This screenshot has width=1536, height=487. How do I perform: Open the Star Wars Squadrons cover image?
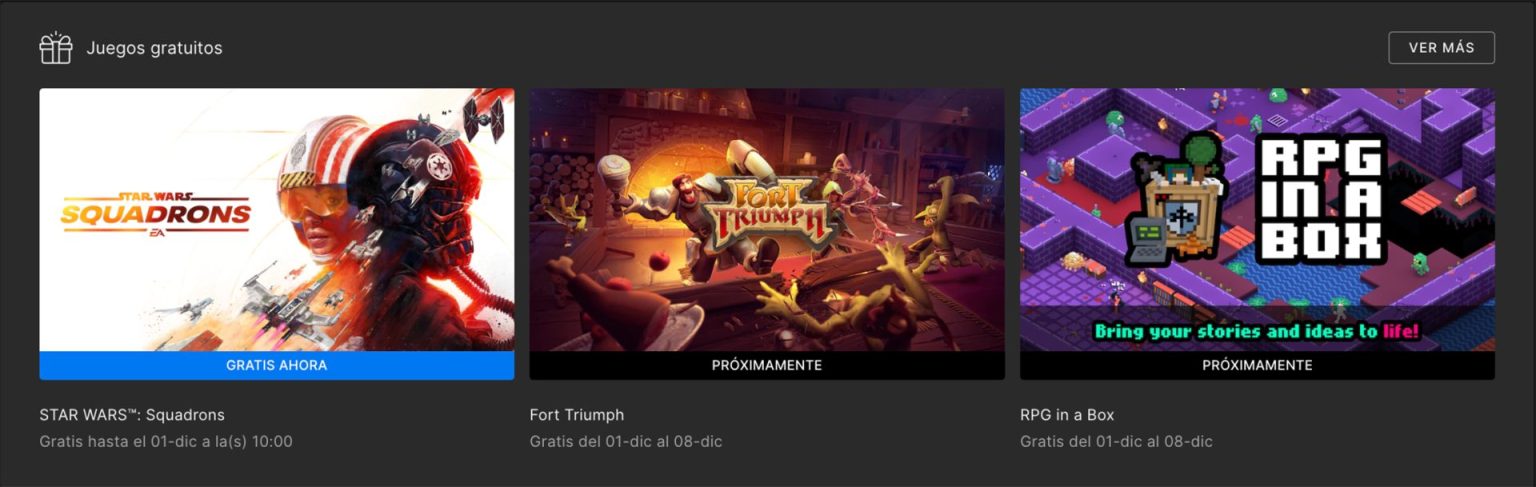point(277,220)
